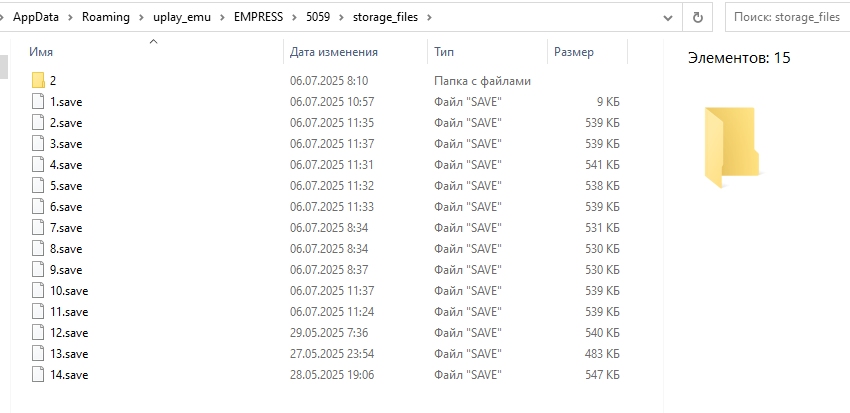This screenshot has height=413, width=850.
Task: Sort by Дата изменения column header
Action: 333,52
